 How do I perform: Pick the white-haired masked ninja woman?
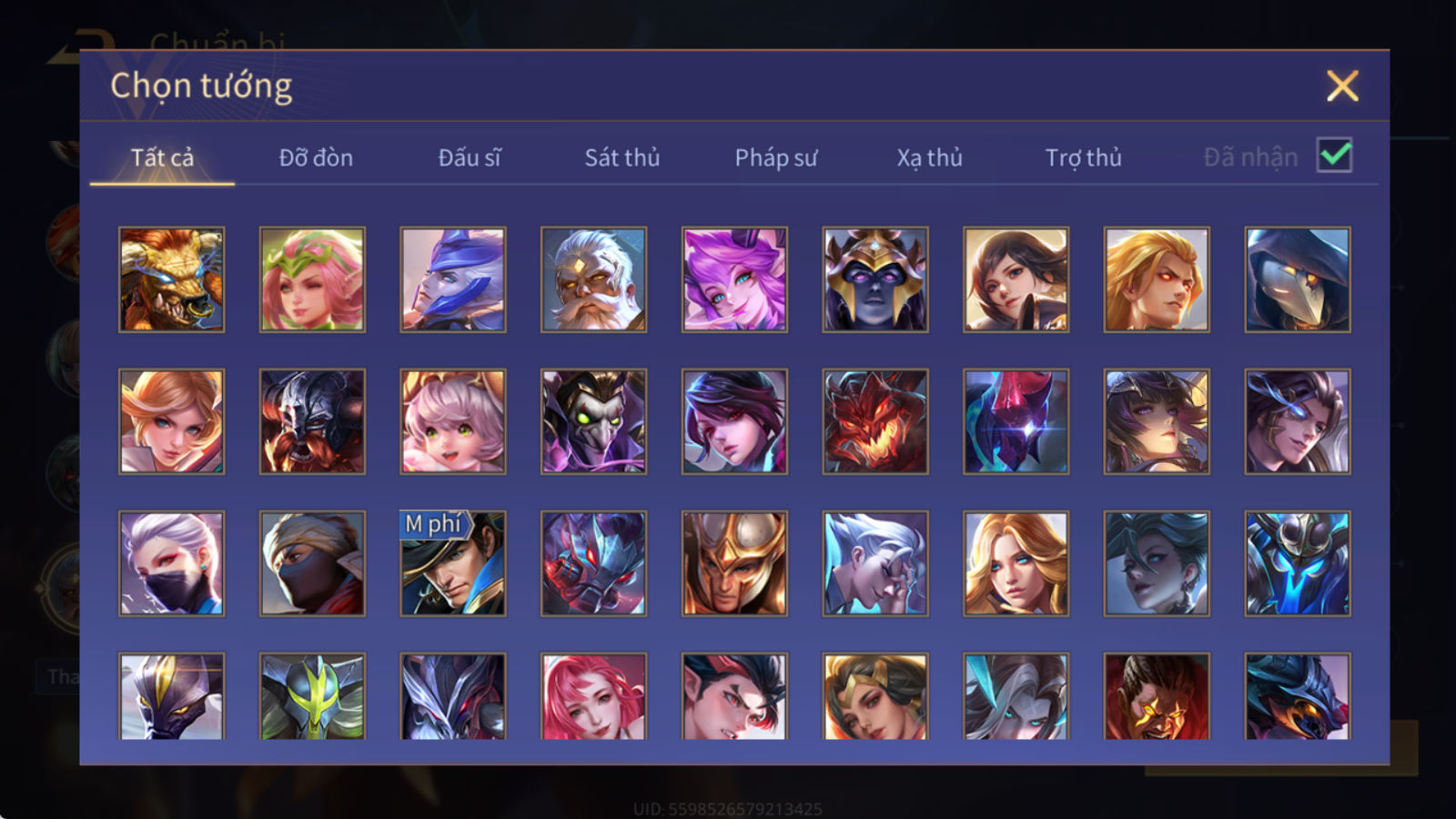click(171, 563)
